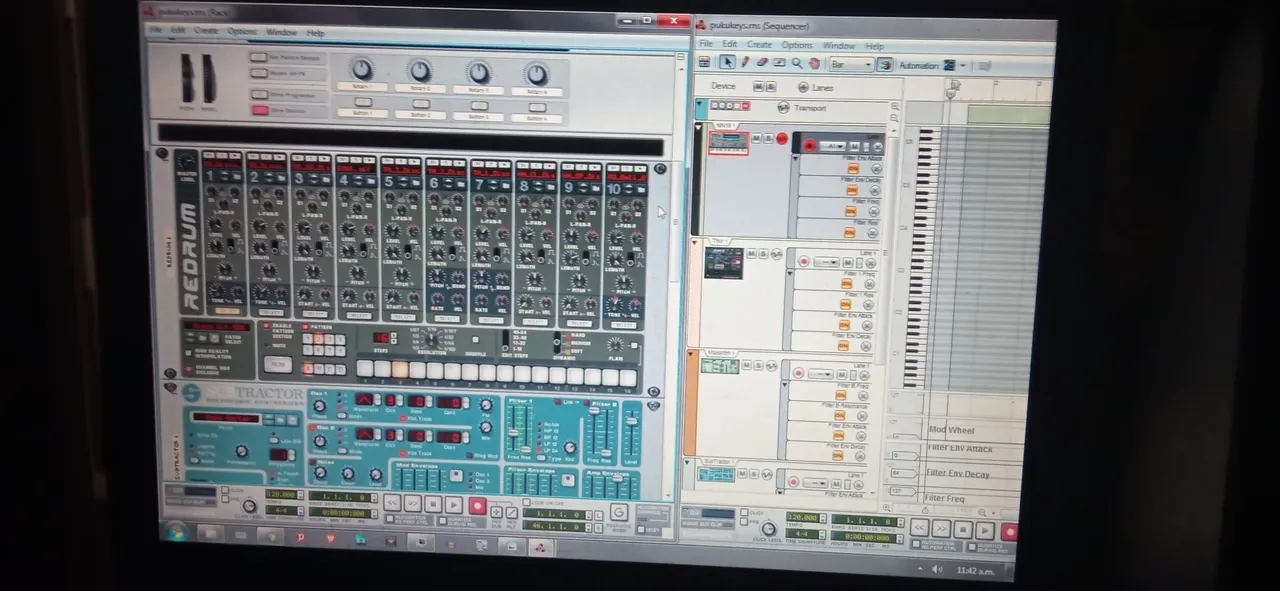The image size is (1280, 591).
Task: Select the NN19 1 device thumbnail
Action: [x=728, y=142]
